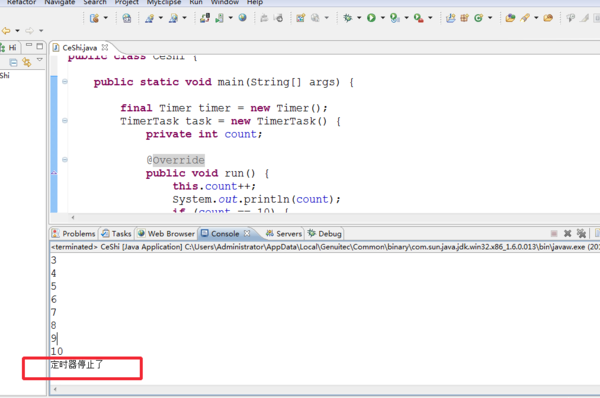Maximize the left Hierarchy panel
Viewport: 600px width, 398px height.
click(39, 46)
